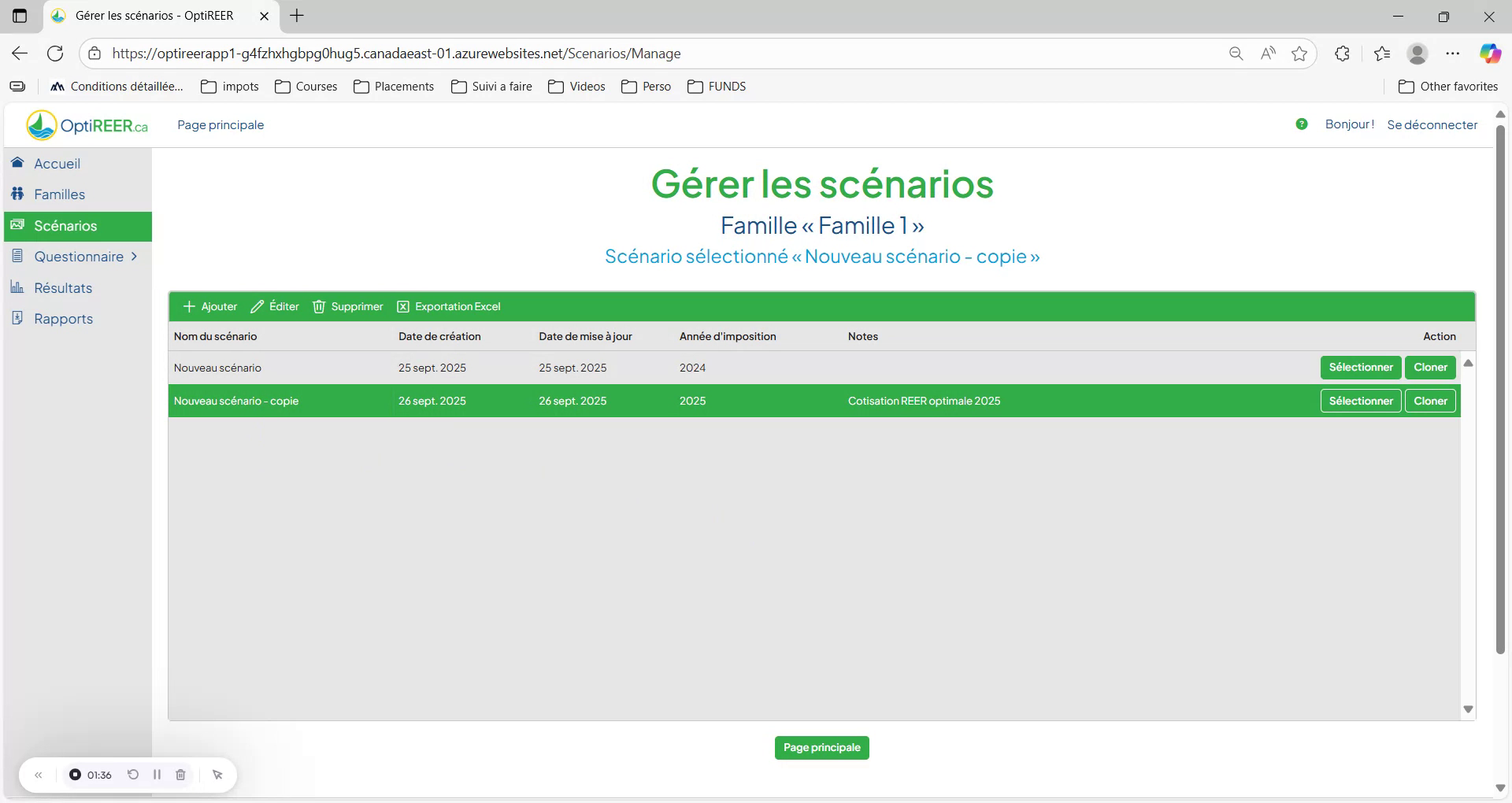This screenshot has width=1512, height=803.
Task: Open the browser three-dot settings menu
Action: point(1454,53)
